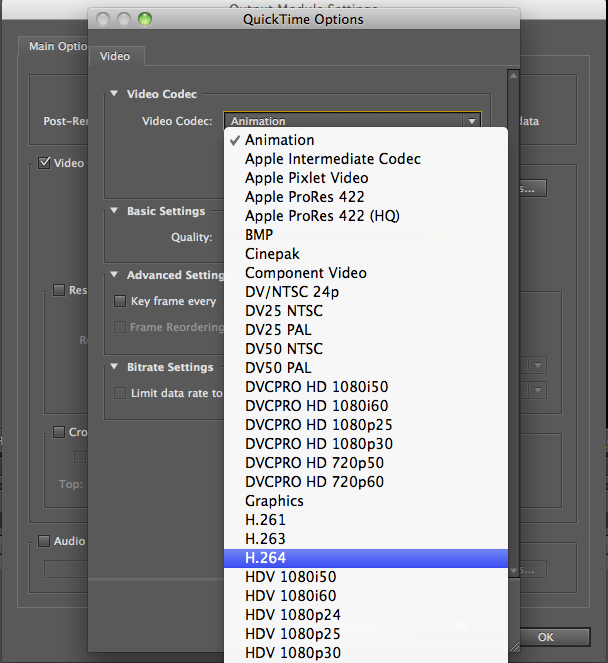Switch to Main Options tab behind
The image size is (608, 663).
click(53, 46)
